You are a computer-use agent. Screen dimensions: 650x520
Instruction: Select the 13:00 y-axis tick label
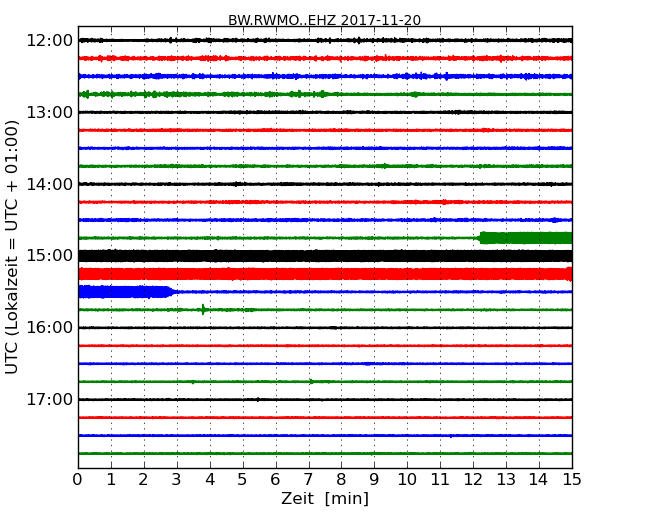coord(49,112)
